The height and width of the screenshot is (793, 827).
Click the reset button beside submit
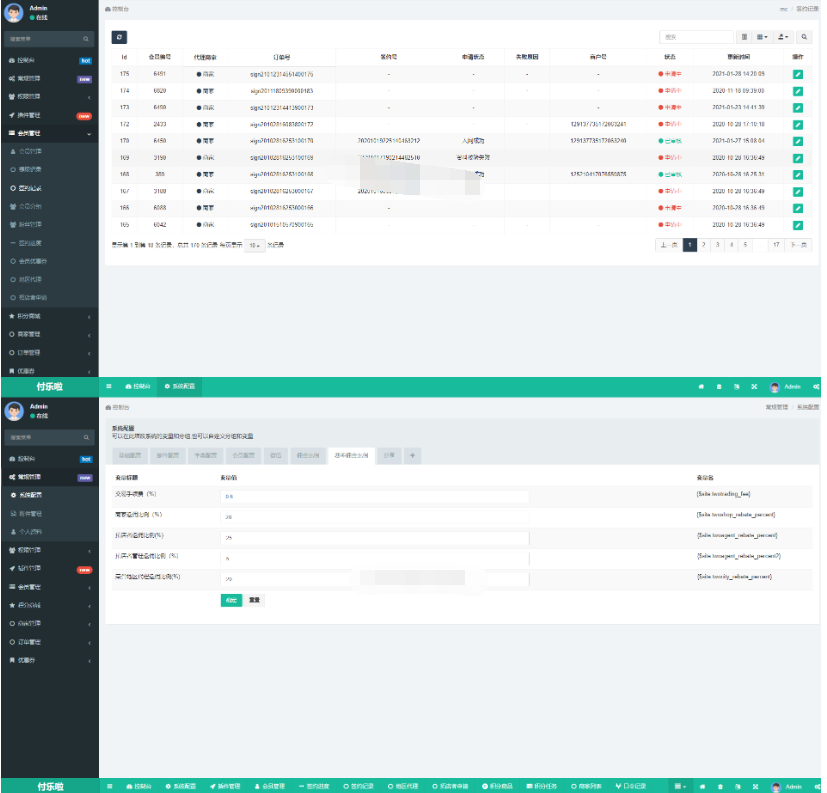[x=255, y=600]
